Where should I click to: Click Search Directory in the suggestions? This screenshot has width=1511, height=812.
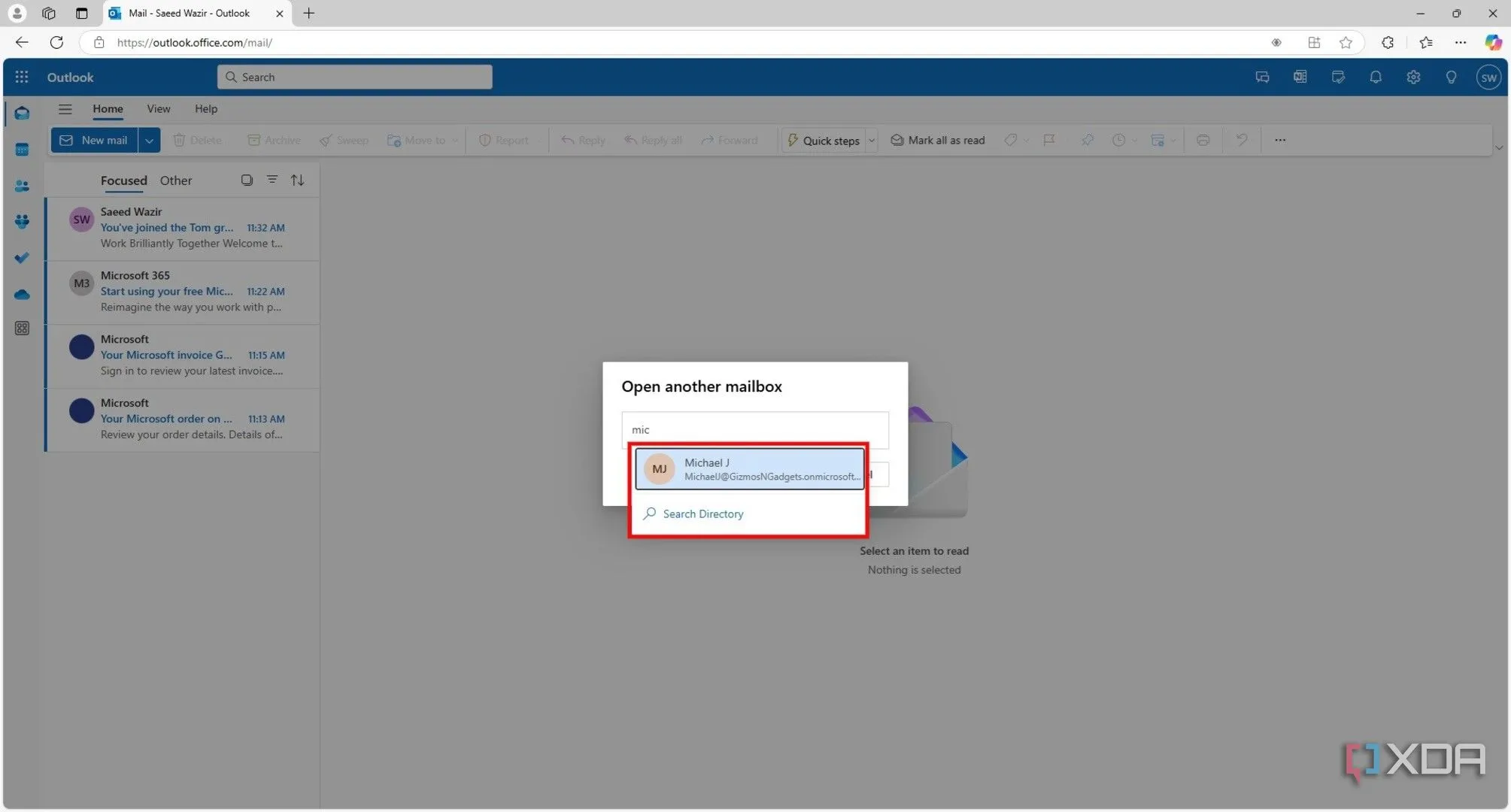pyautogui.click(x=702, y=514)
